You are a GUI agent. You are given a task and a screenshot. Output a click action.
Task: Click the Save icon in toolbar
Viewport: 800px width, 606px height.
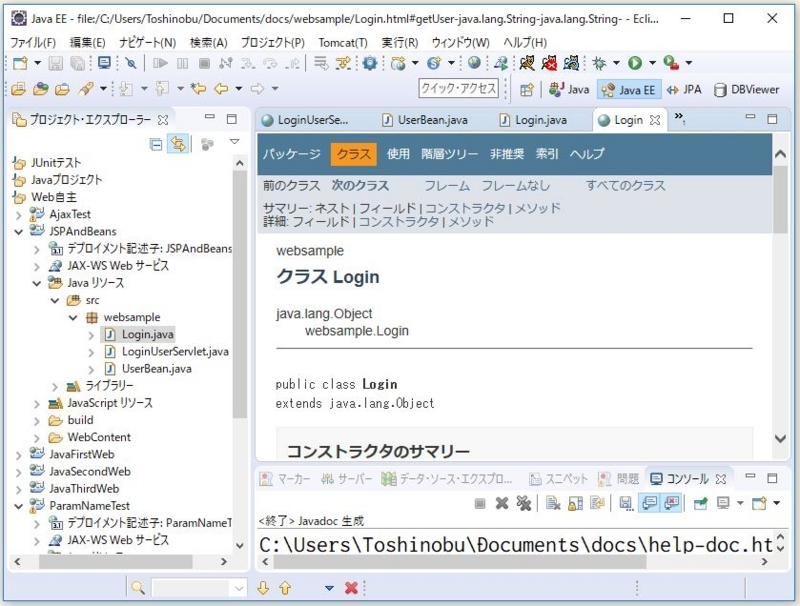click(55, 63)
